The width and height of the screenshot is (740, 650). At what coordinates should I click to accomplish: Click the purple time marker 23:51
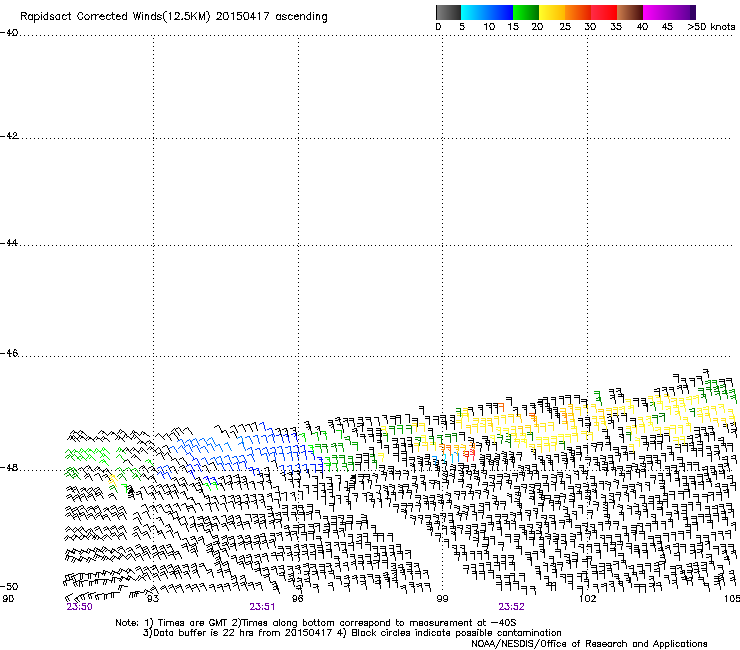(x=262, y=607)
